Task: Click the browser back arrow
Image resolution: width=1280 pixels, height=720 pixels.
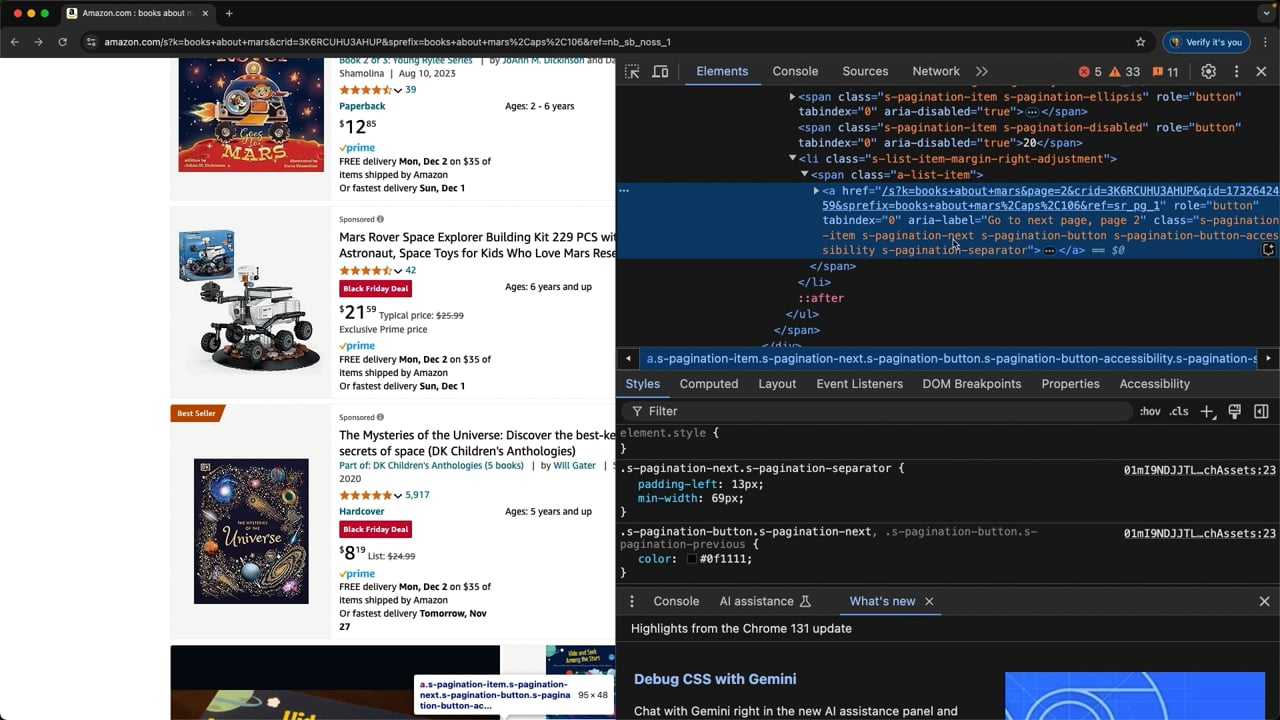Action: (14, 42)
